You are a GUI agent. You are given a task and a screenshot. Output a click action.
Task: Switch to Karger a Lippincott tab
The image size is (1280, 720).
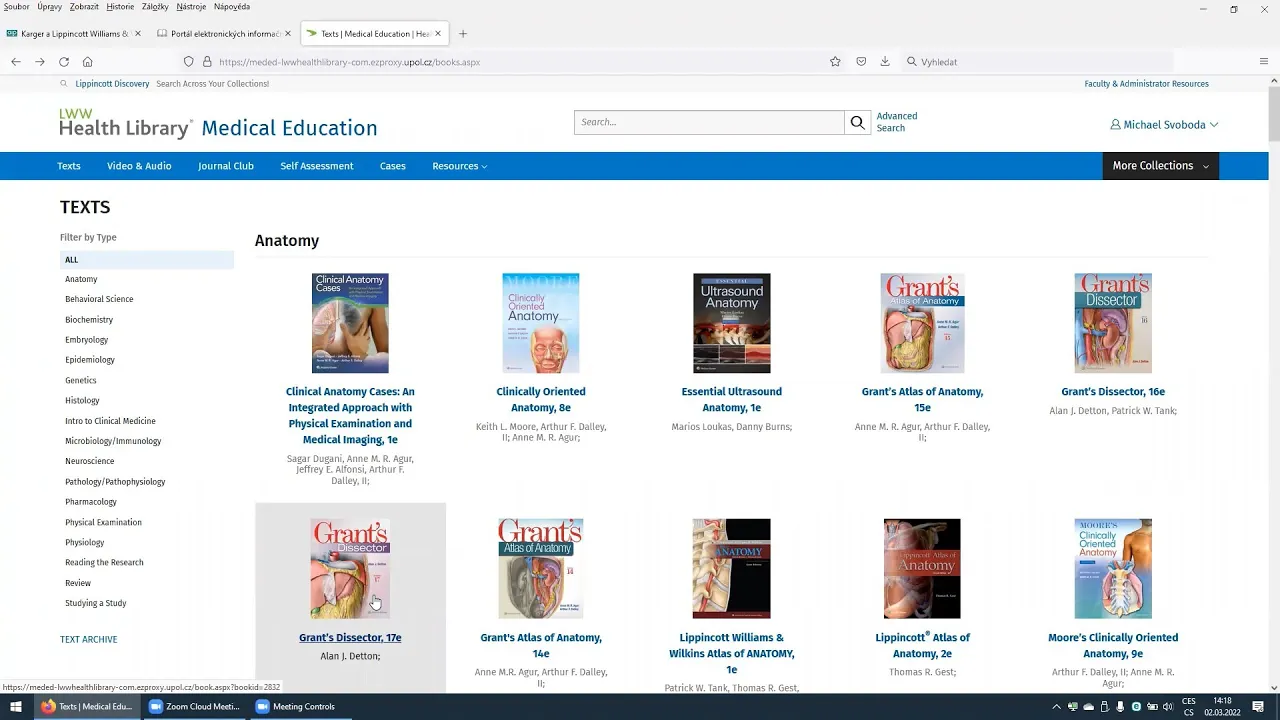click(74, 33)
